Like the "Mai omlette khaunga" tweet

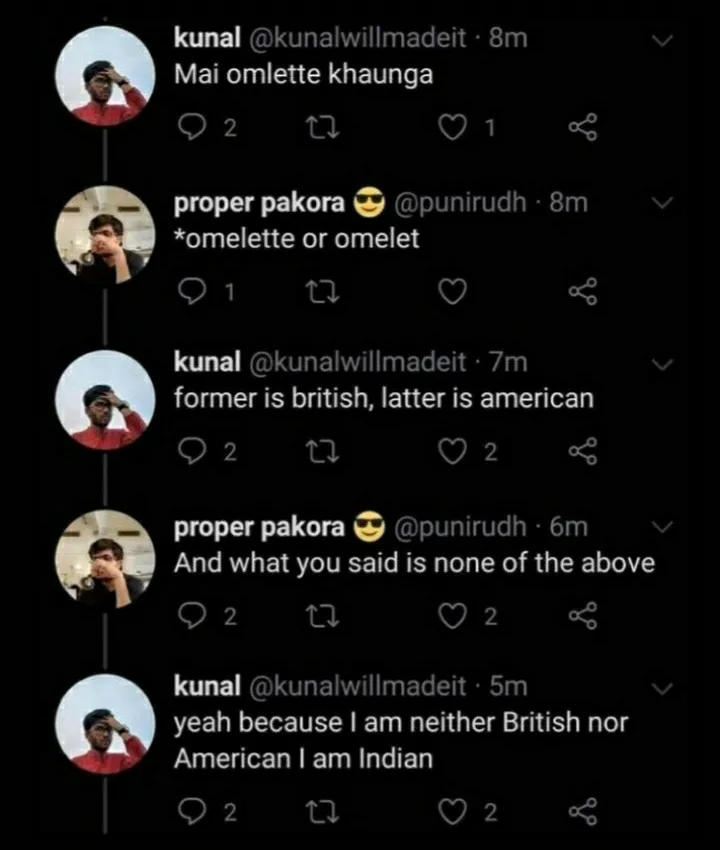452,127
